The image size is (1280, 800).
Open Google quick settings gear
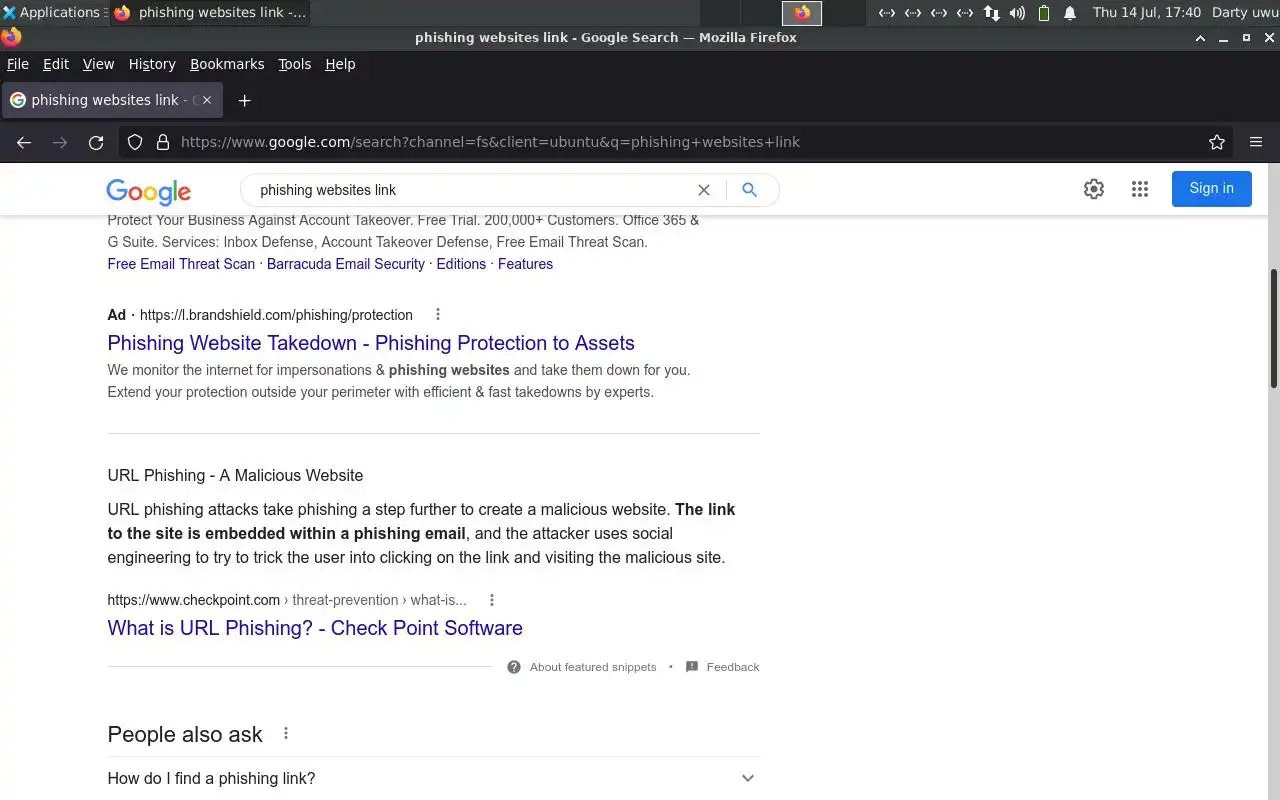point(1094,189)
